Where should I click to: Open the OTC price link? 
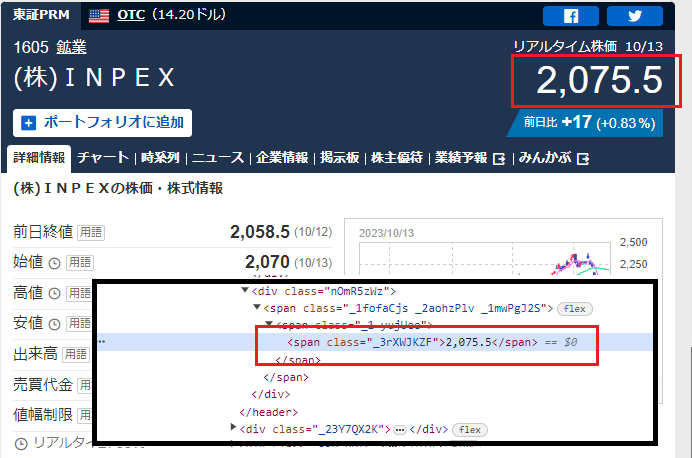[x=131, y=15]
